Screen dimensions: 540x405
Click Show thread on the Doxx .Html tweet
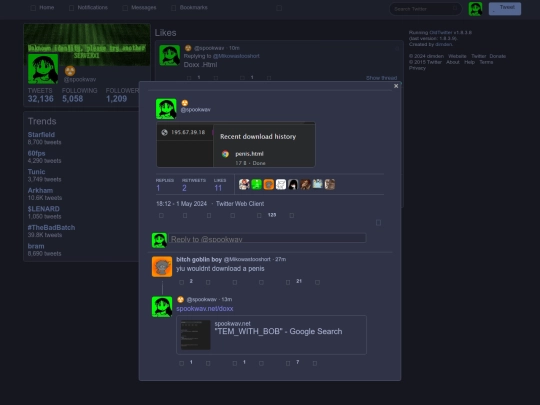tap(381, 78)
